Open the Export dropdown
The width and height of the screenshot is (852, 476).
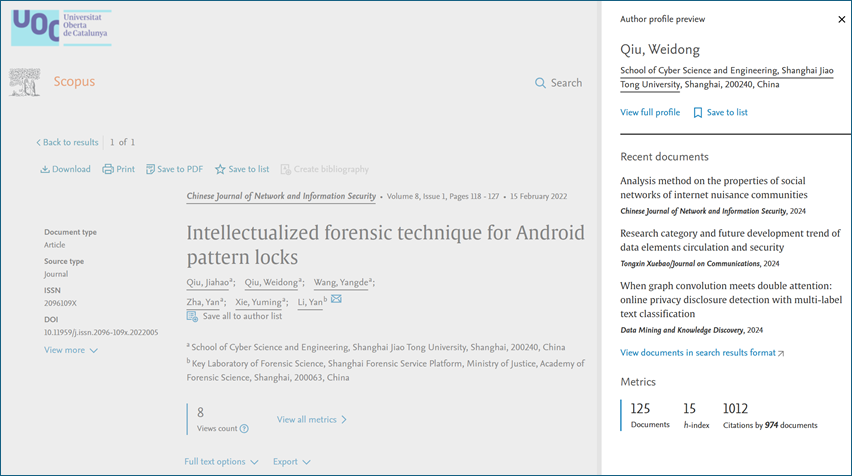point(291,462)
